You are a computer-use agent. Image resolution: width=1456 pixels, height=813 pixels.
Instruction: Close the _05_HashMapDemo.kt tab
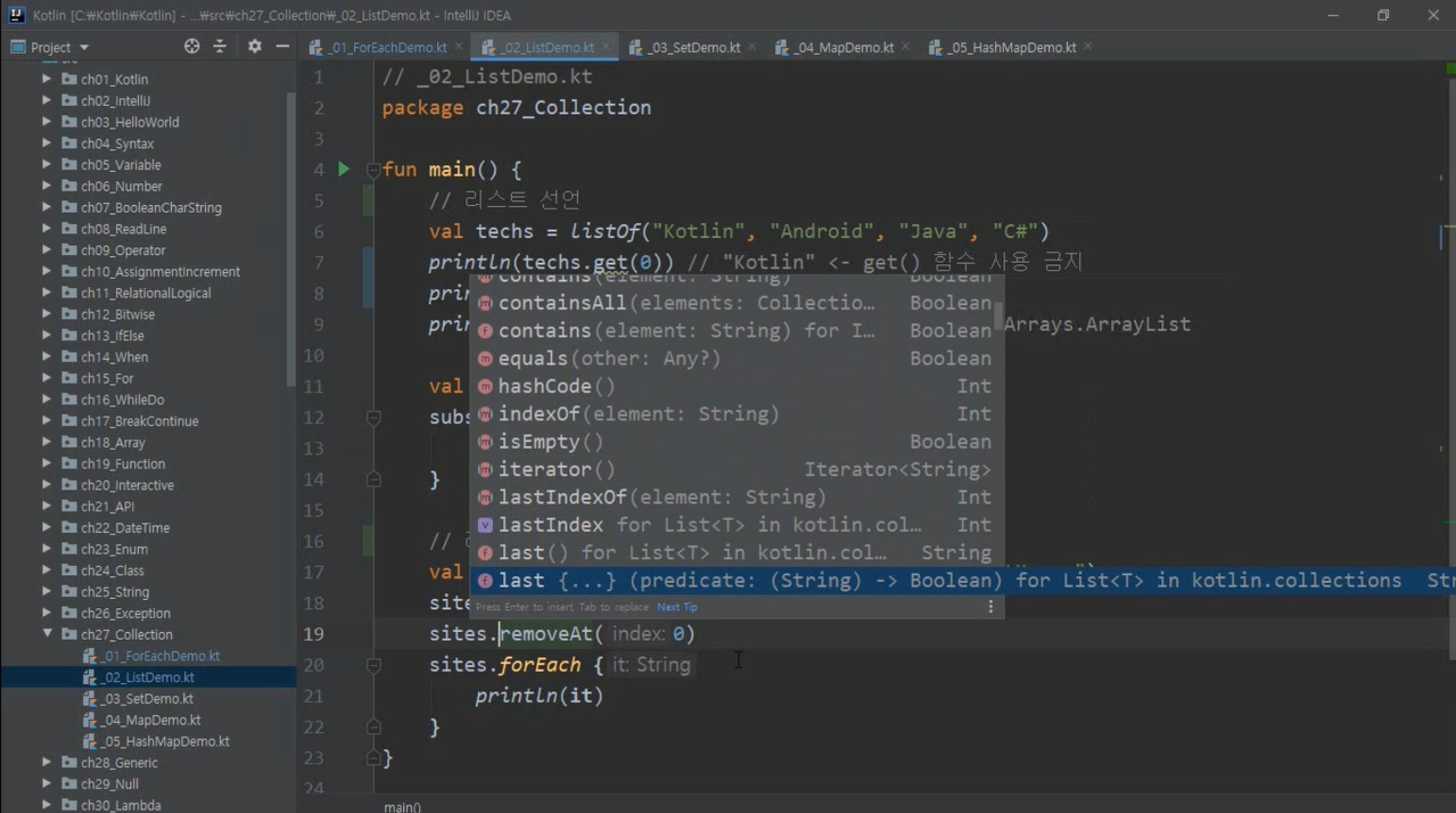click(x=1087, y=47)
